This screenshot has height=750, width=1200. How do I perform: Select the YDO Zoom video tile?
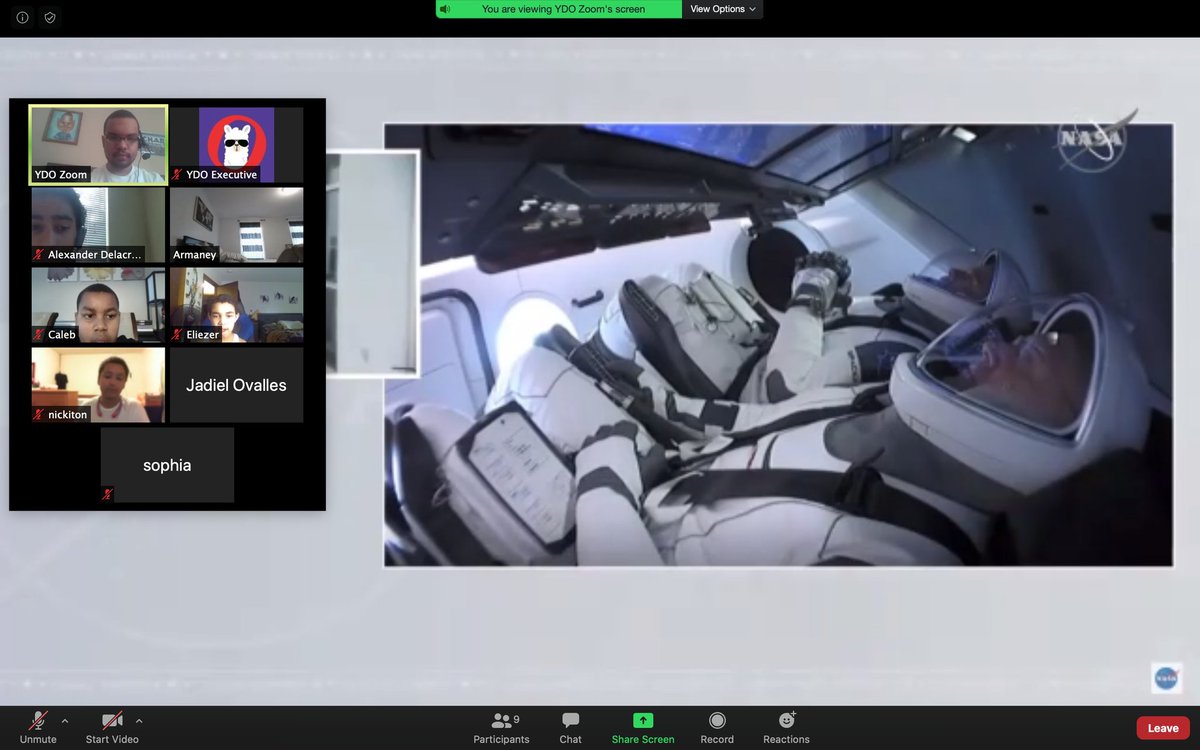tap(98, 145)
